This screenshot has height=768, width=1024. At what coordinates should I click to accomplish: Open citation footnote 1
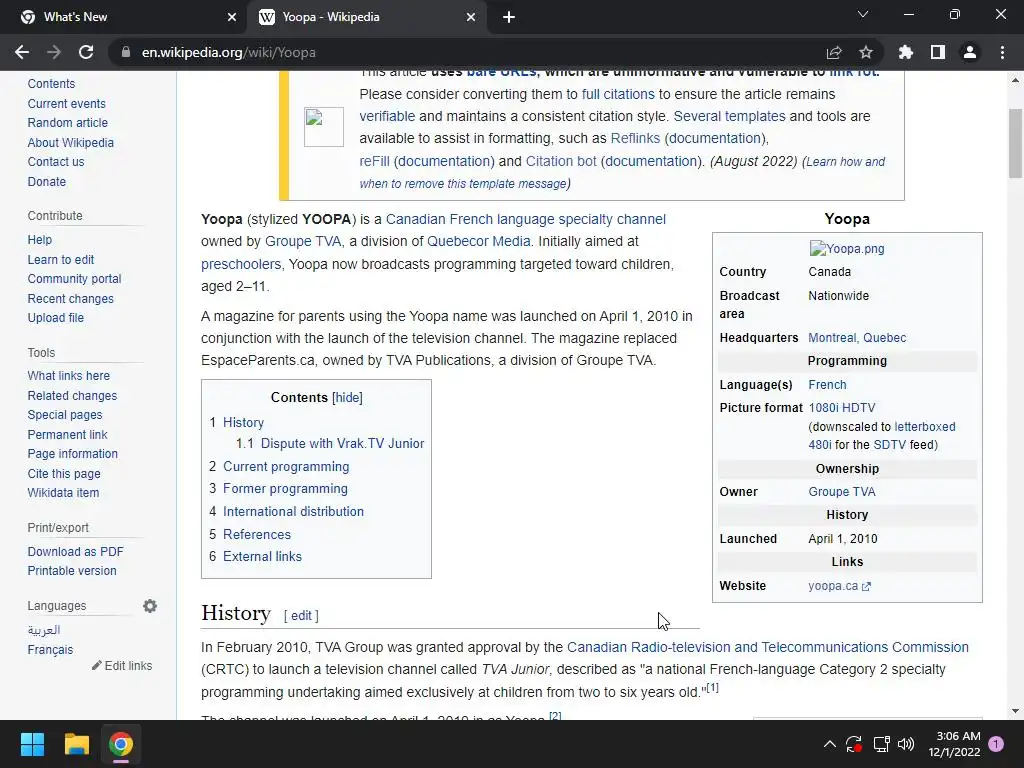(712, 687)
